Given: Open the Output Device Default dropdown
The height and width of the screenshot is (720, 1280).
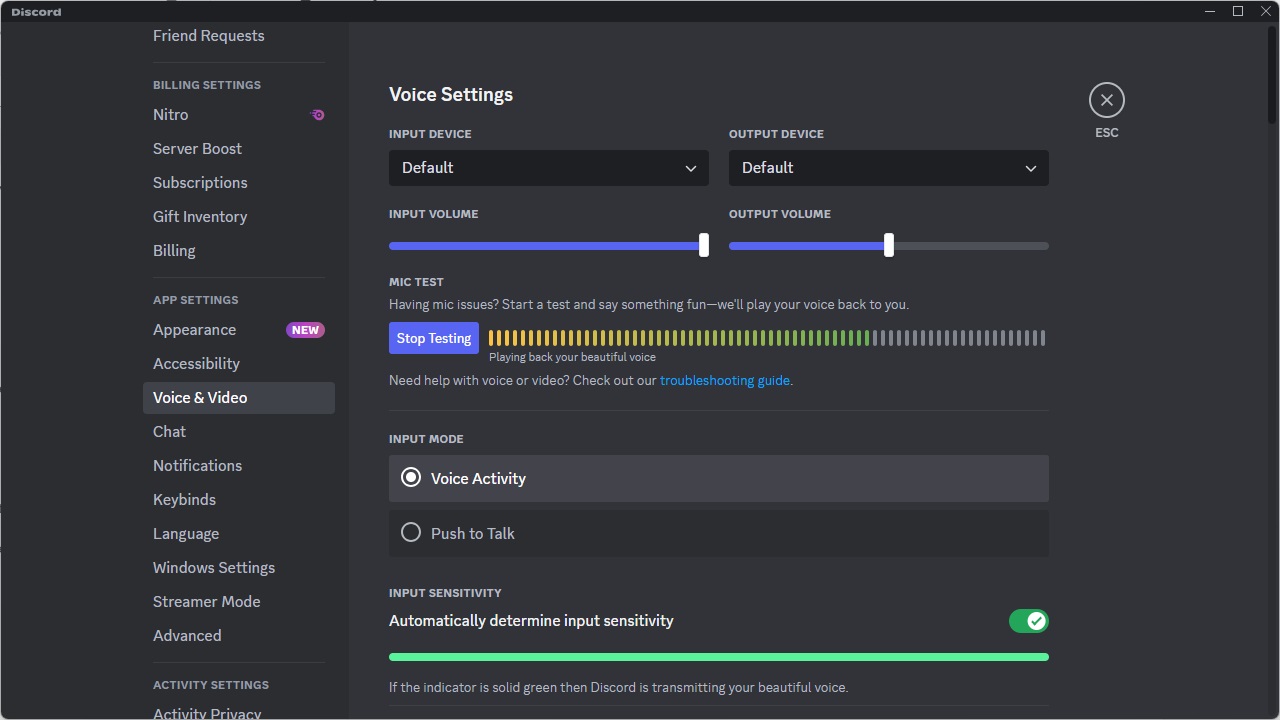Looking at the screenshot, I should (x=888, y=168).
